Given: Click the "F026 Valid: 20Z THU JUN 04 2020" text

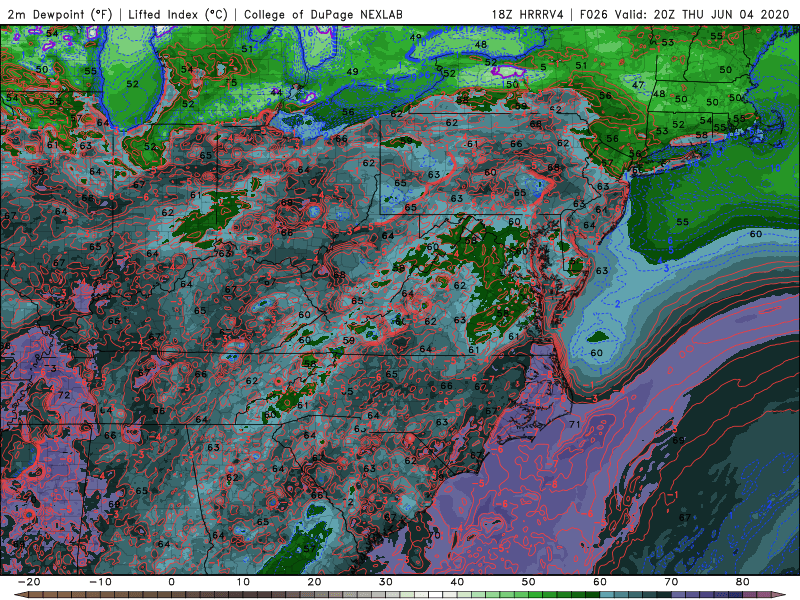Looking at the screenshot, I should click(685, 14).
